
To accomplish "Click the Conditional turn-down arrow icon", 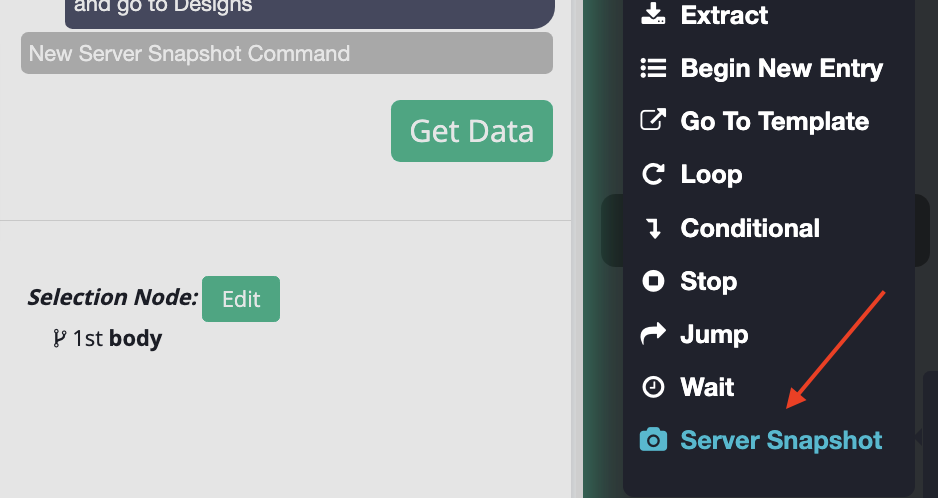I will tap(654, 228).
